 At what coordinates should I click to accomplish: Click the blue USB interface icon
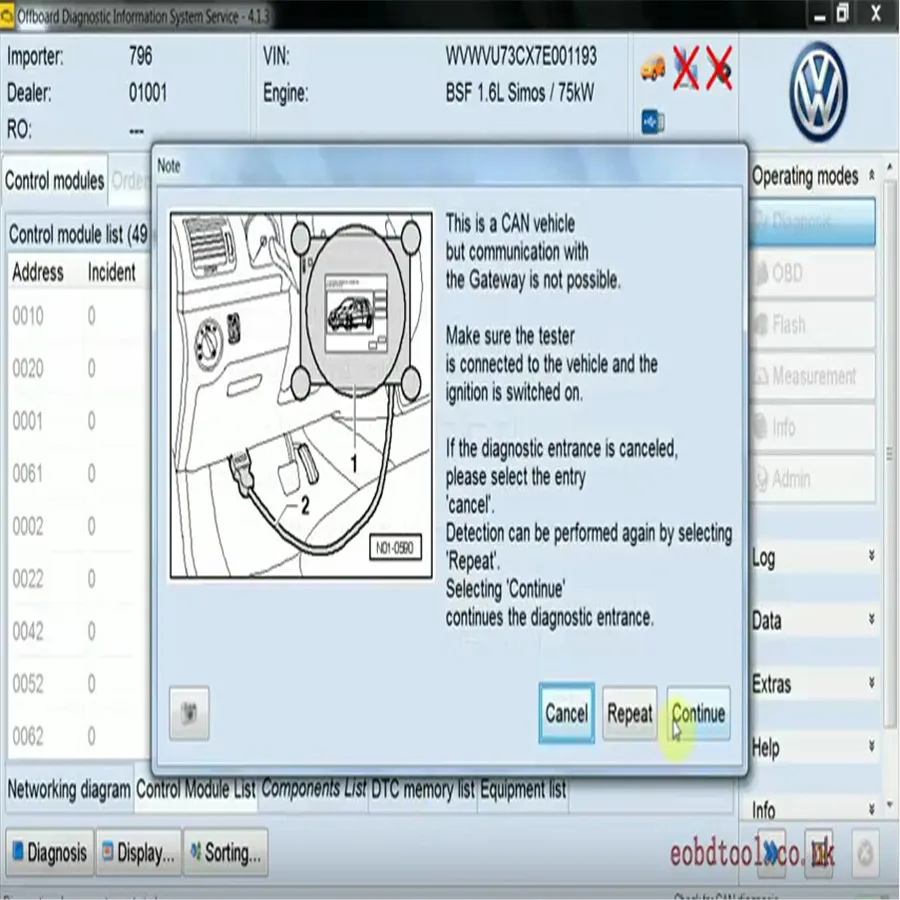coord(653,122)
